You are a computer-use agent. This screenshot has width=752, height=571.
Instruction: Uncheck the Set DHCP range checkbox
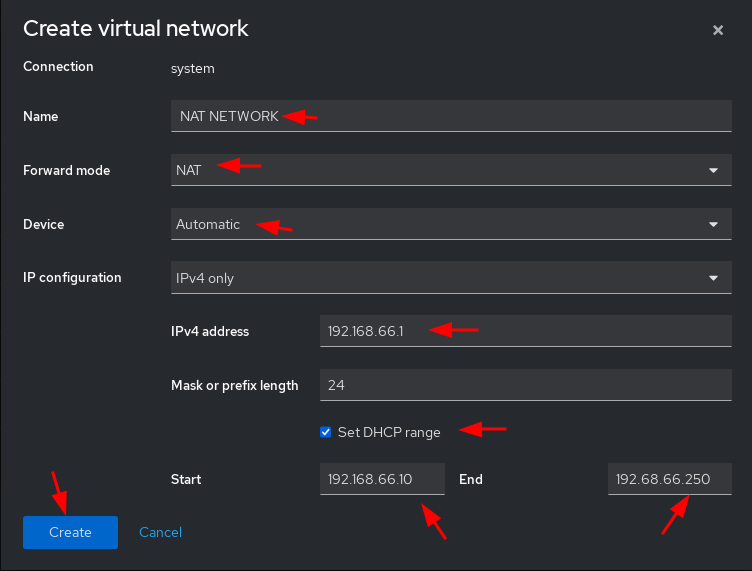(326, 432)
